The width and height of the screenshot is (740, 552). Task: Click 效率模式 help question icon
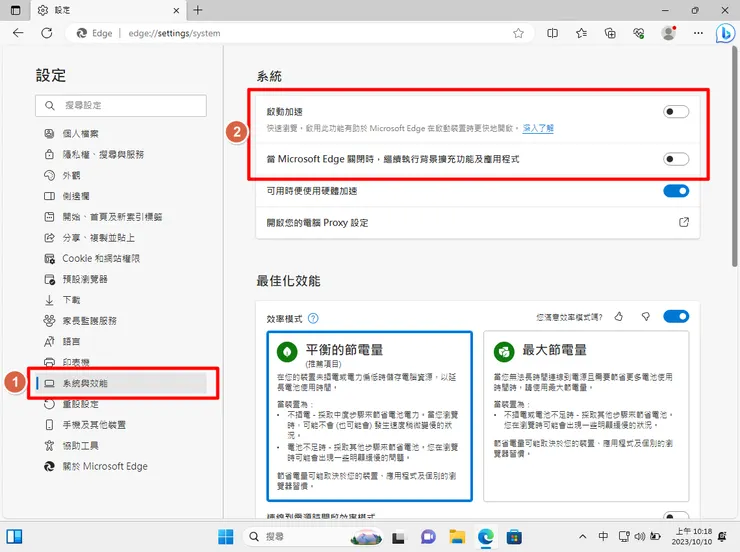[x=313, y=318]
